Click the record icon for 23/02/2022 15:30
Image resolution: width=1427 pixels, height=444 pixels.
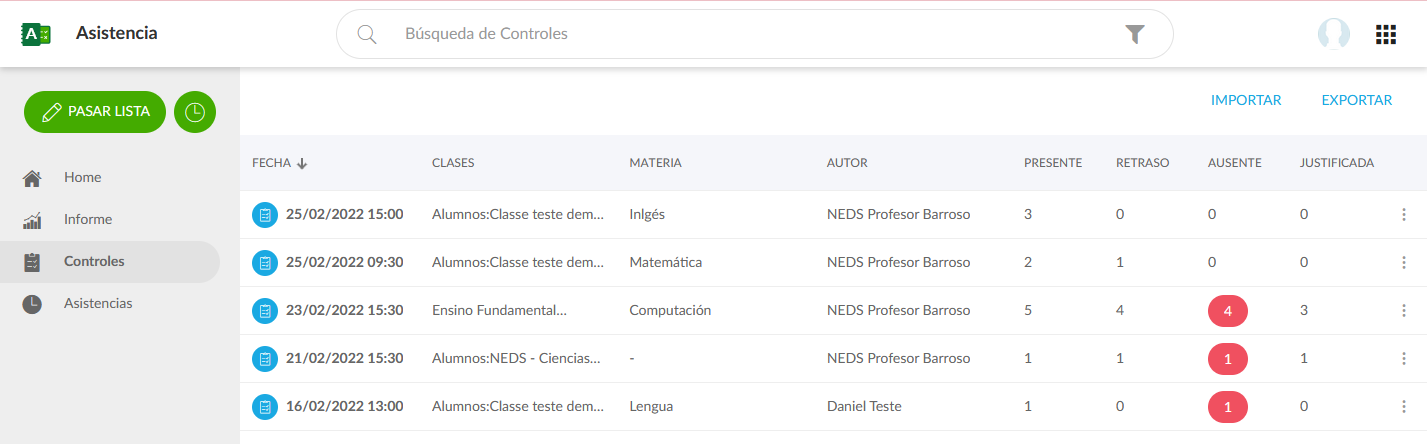(x=265, y=310)
